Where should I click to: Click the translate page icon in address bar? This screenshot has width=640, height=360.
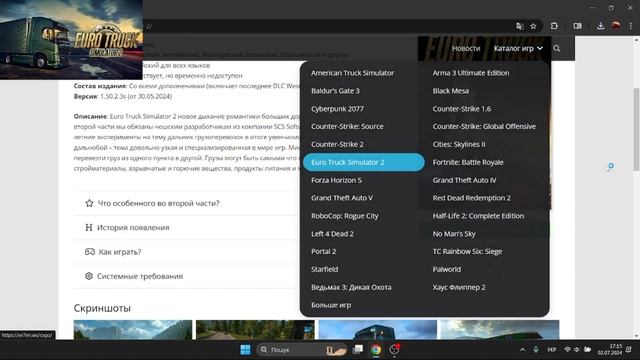click(520, 26)
